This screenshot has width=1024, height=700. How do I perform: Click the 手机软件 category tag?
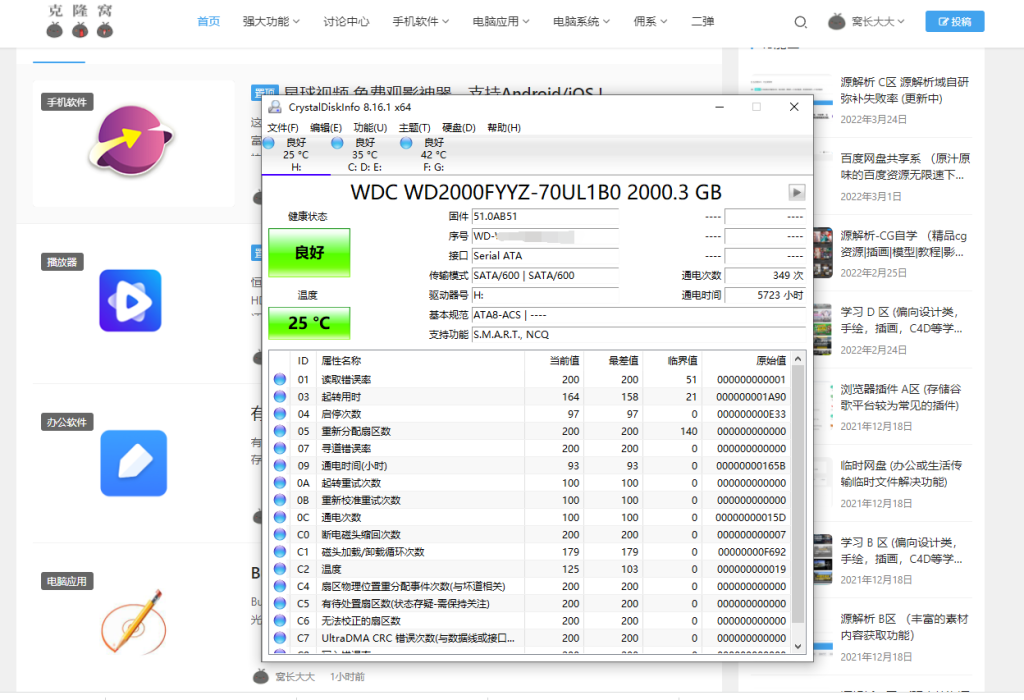(x=67, y=102)
